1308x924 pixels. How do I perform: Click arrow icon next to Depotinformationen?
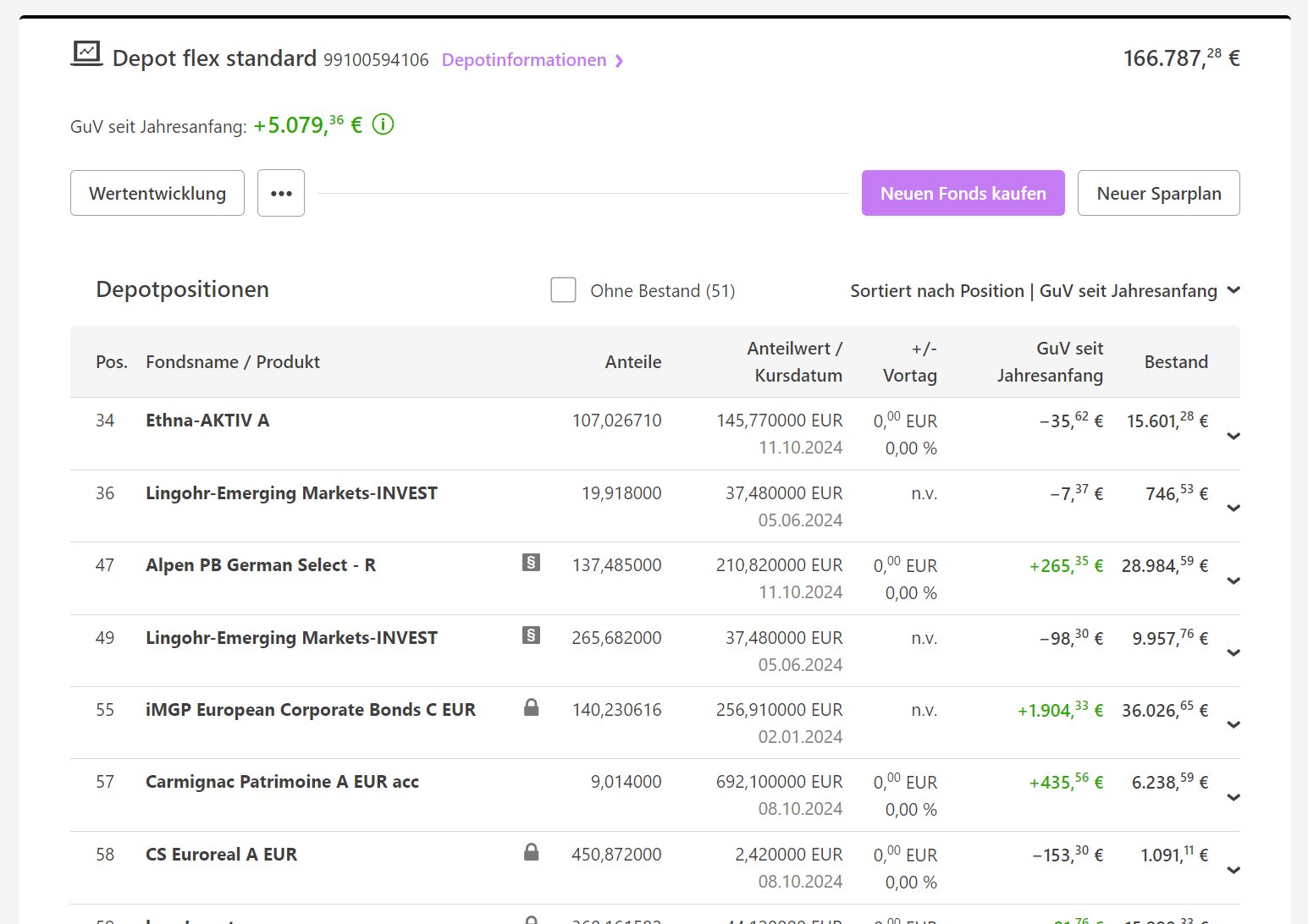(620, 61)
